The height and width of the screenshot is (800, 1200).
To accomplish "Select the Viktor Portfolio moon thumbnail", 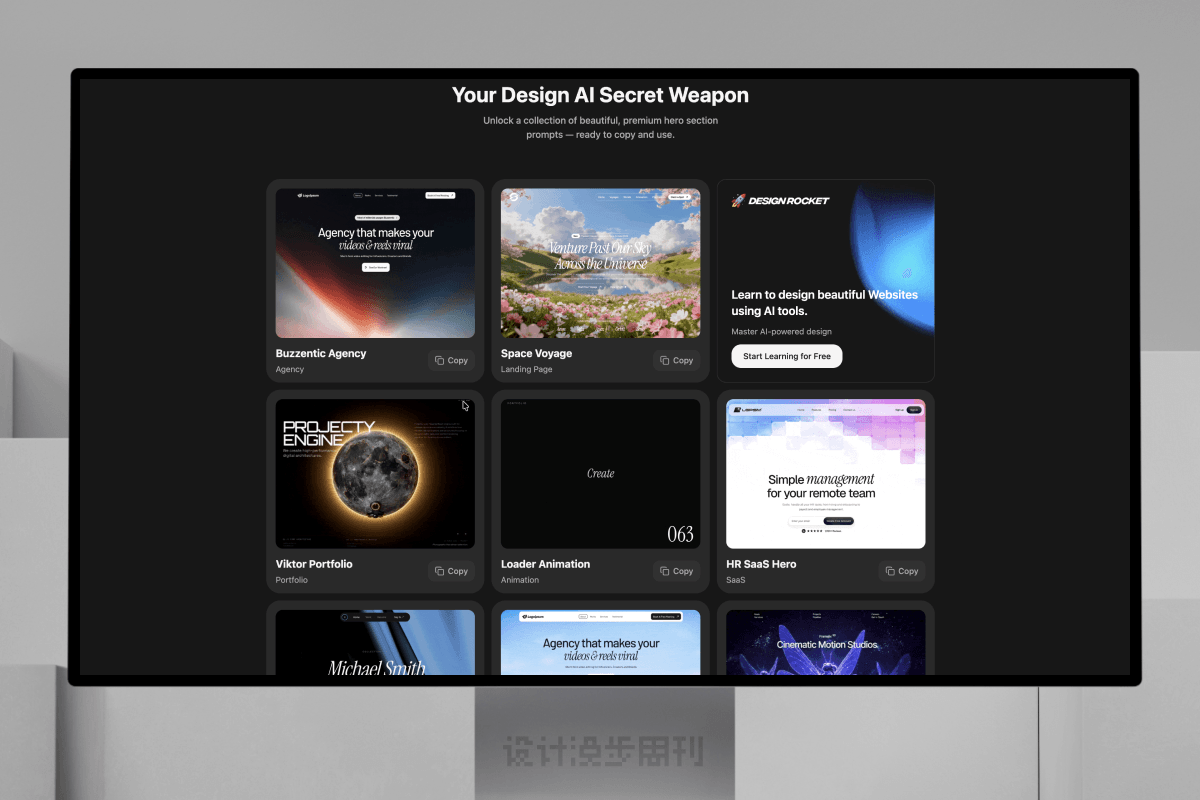I will coord(375,474).
